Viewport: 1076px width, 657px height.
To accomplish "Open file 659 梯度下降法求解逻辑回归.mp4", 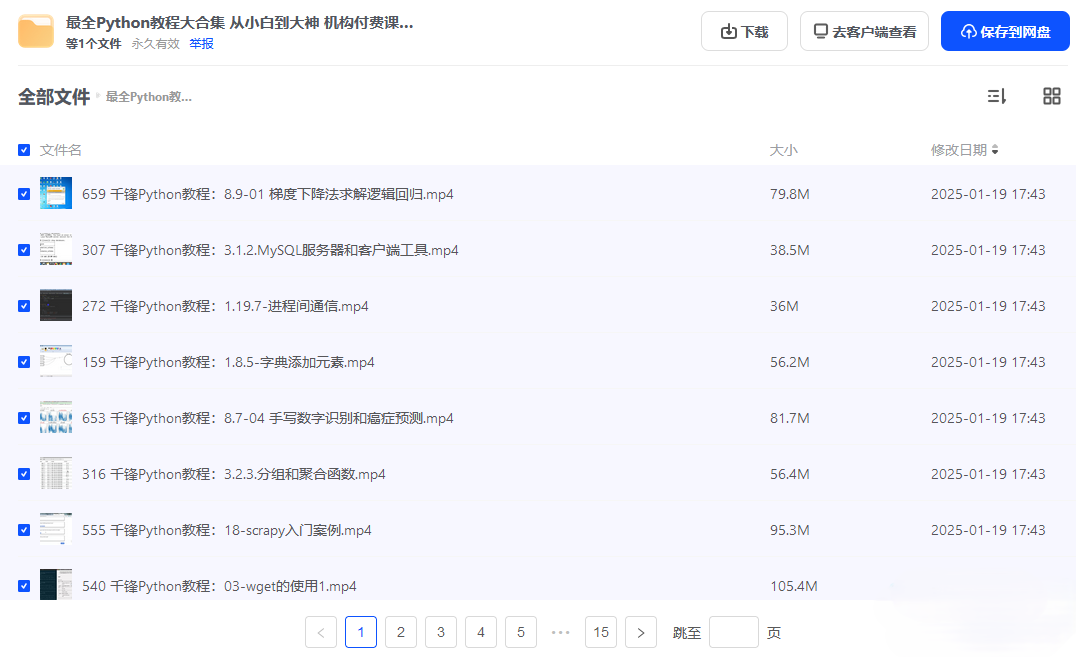I will tap(268, 194).
